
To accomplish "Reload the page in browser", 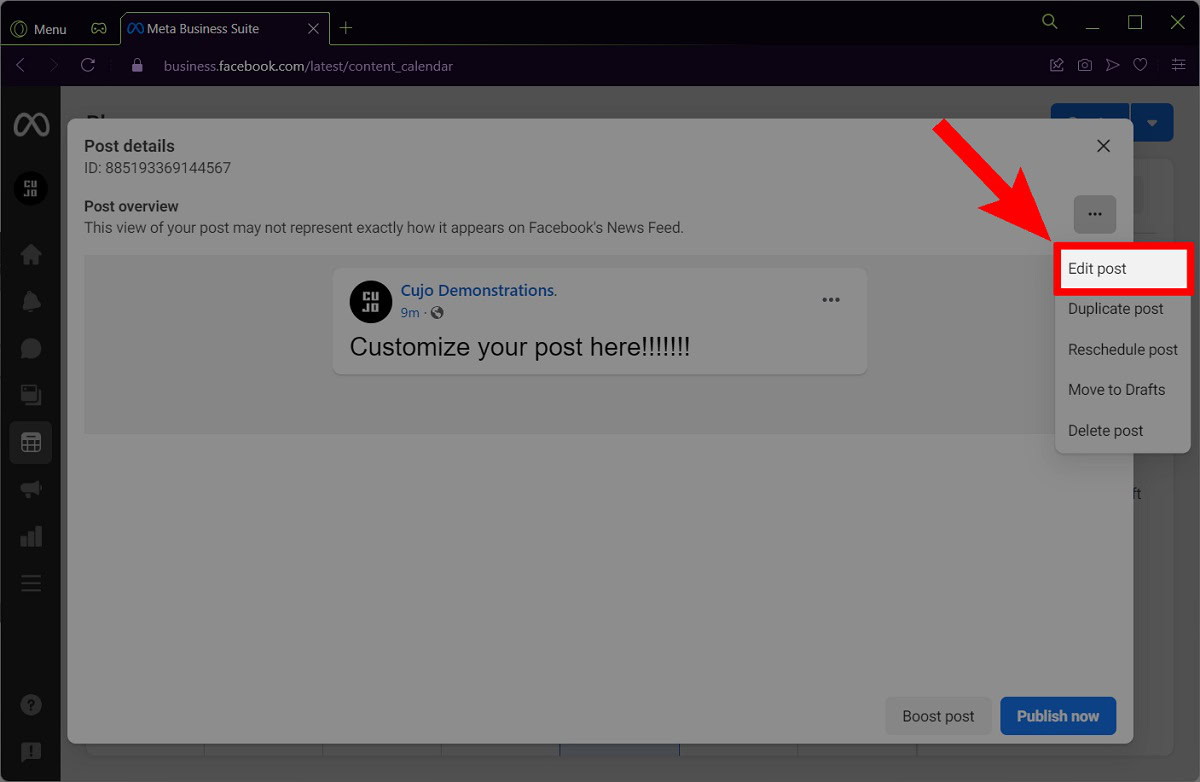I will 88,65.
